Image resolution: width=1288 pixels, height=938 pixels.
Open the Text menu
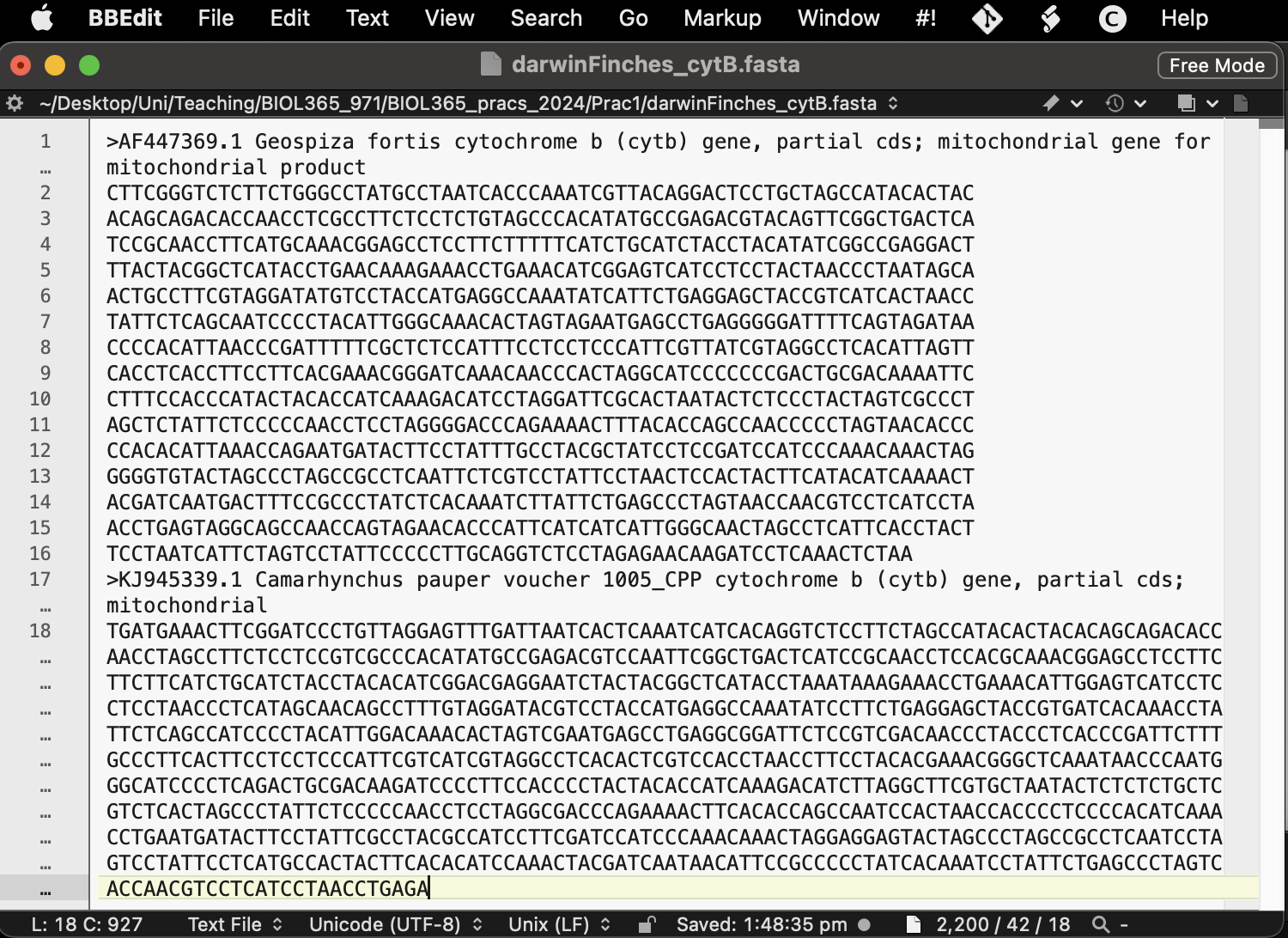point(368,18)
